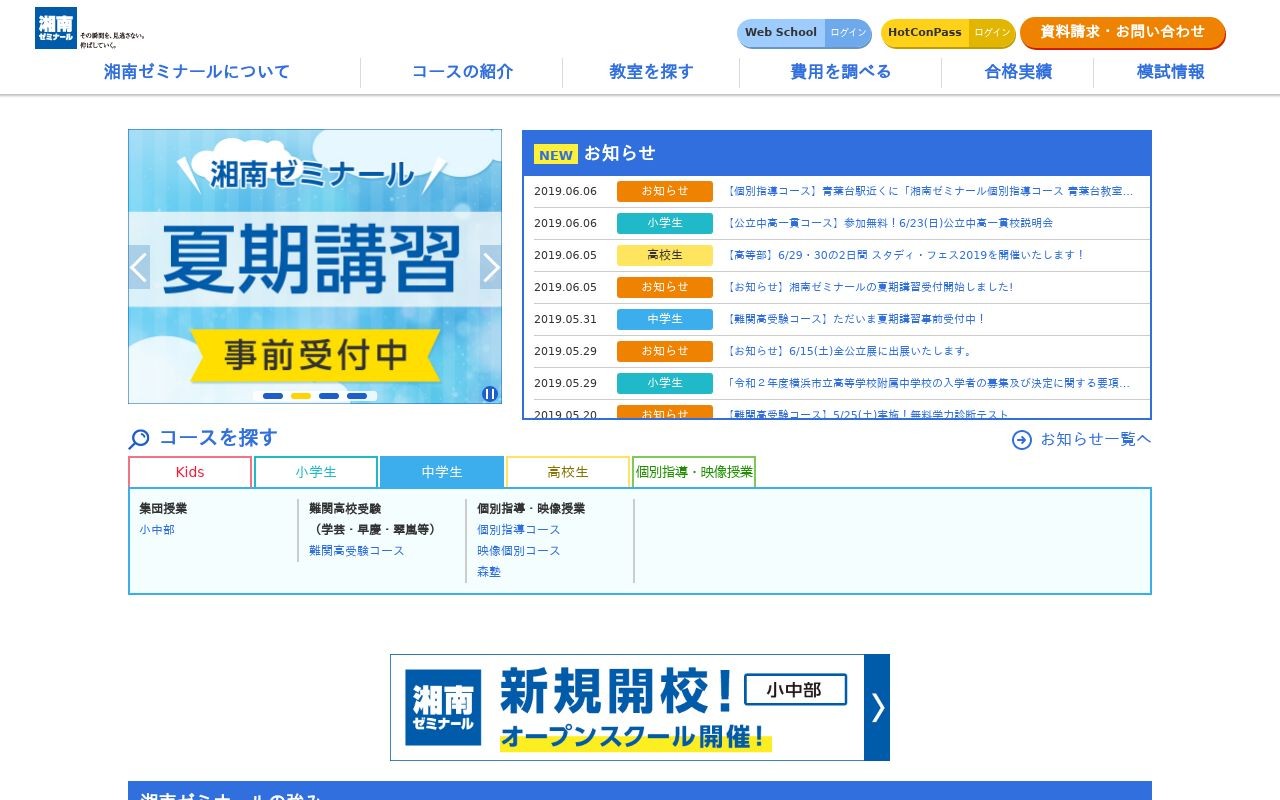Viewport: 1280px width, 800px height.
Task: Open 教室を探す menu
Action: pos(651,72)
